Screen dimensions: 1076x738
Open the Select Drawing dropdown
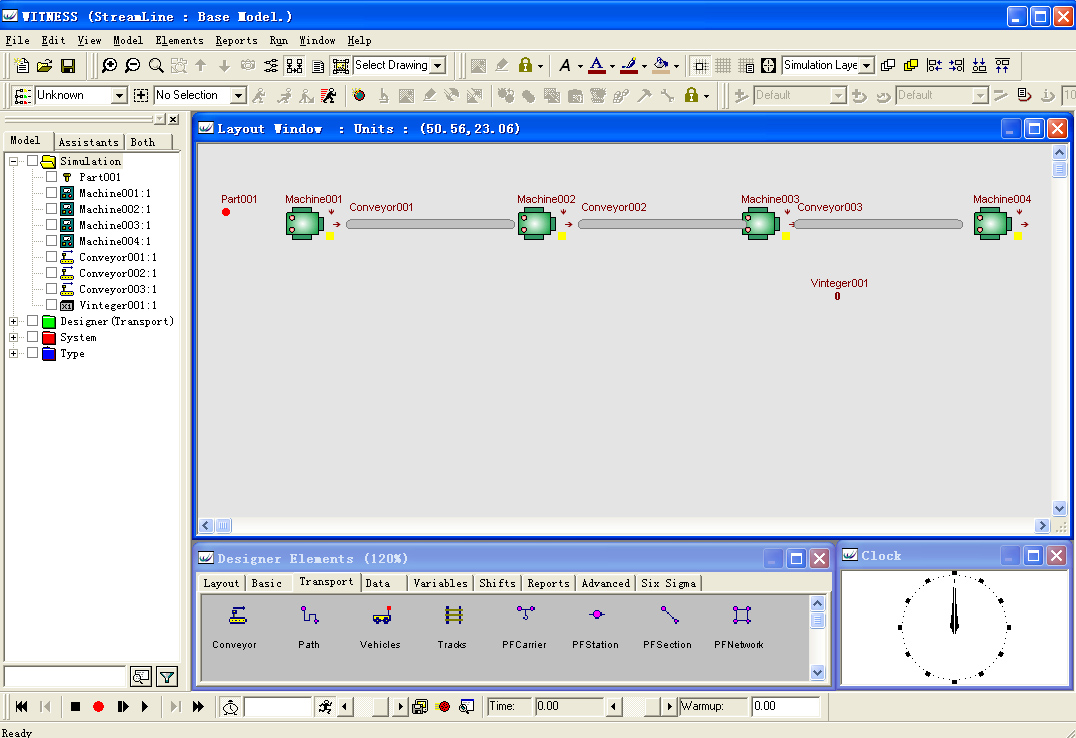438,66
